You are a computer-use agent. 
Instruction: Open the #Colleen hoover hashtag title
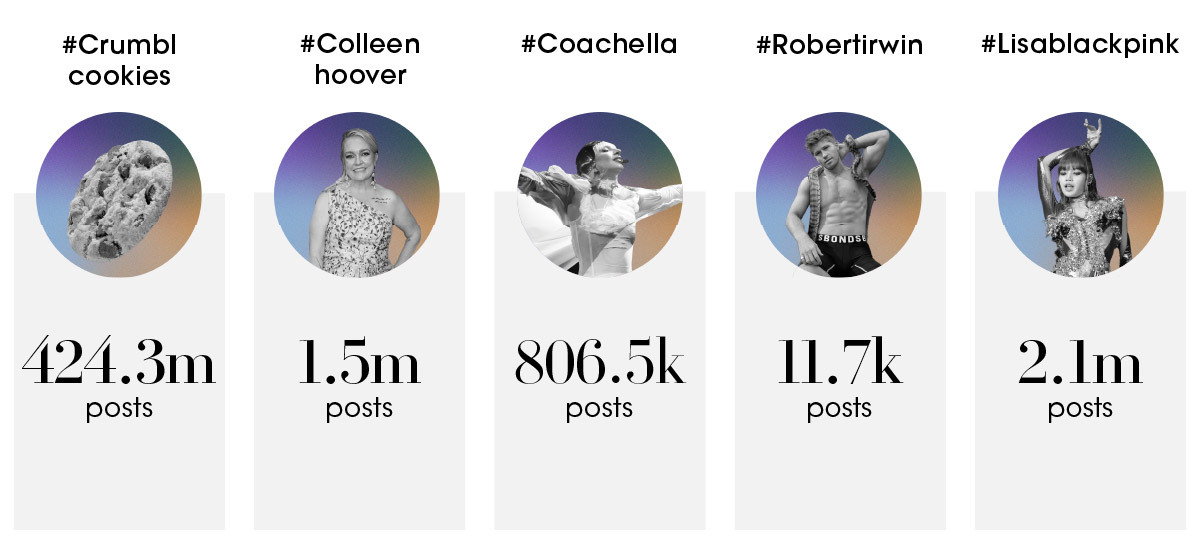tap(360, 60)
